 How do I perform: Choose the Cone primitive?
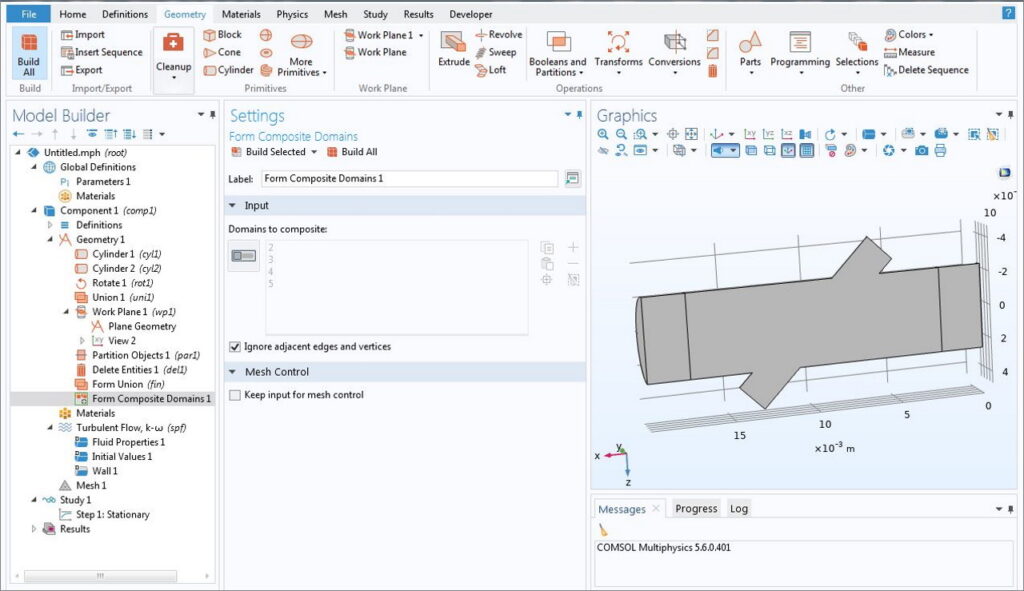point(222,52)
